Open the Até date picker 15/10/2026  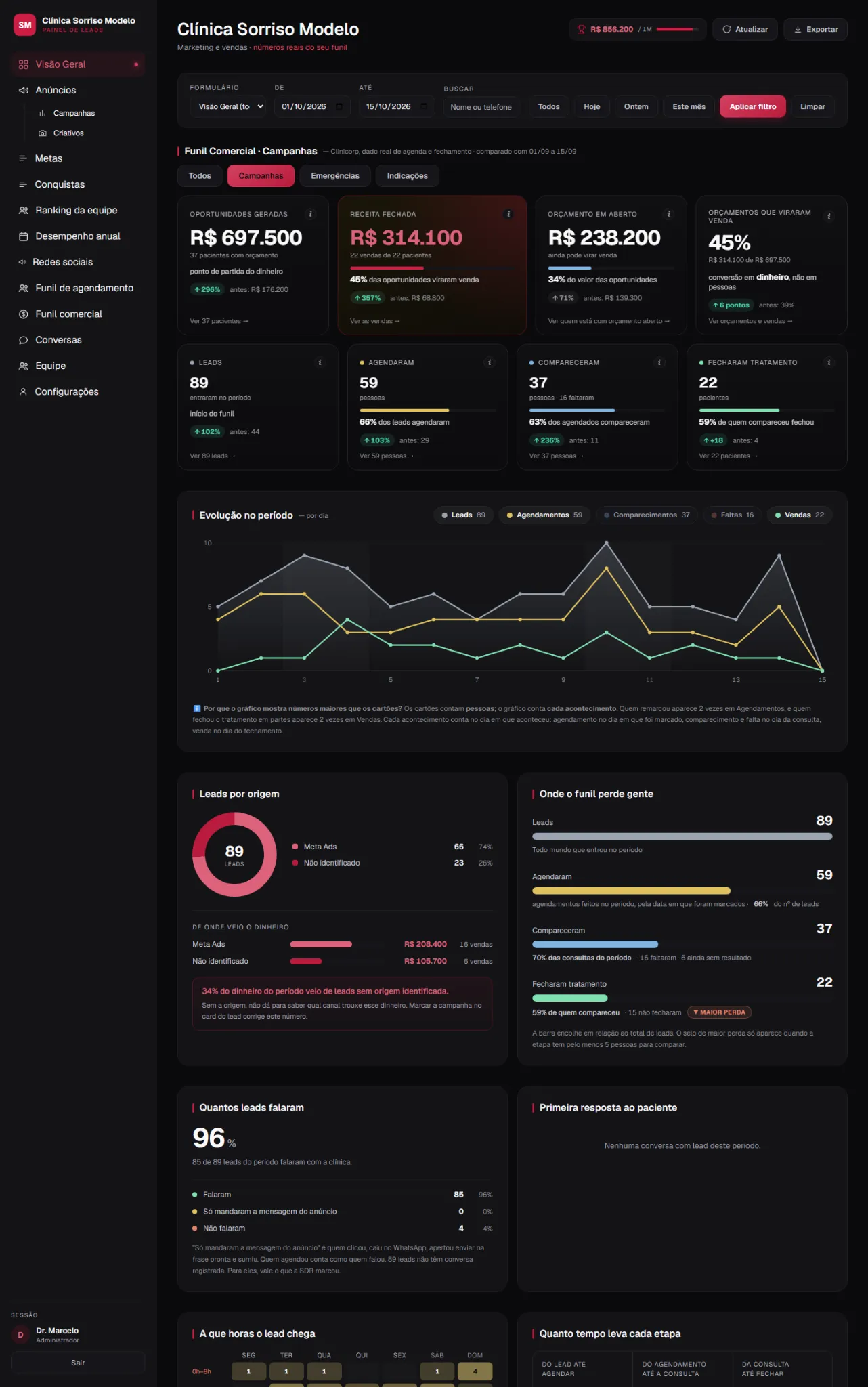tap(397, 107)
